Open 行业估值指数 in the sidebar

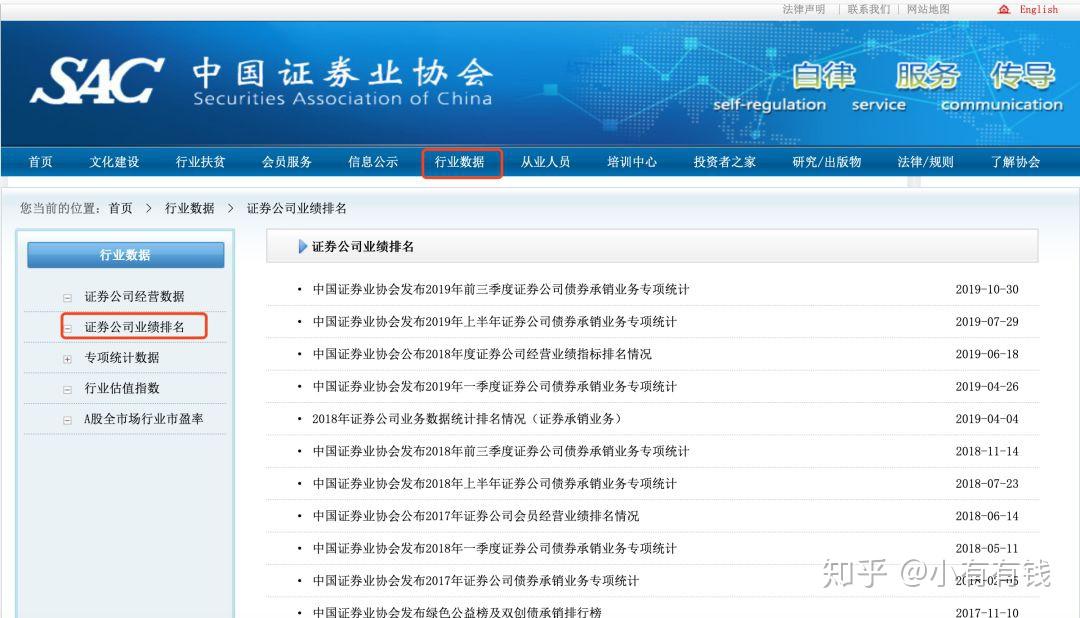122,388
